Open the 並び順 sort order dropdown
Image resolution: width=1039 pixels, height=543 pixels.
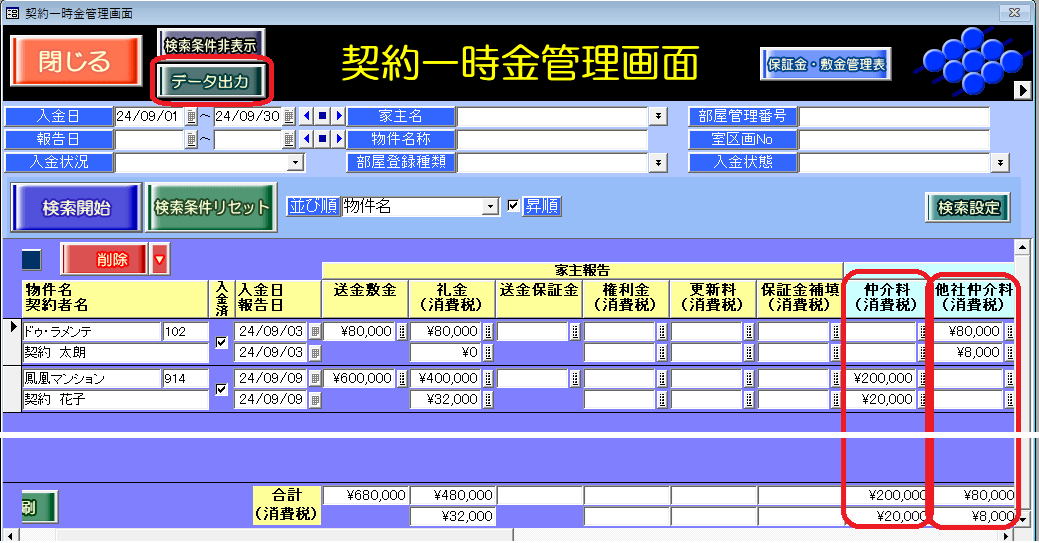(490, 206)
